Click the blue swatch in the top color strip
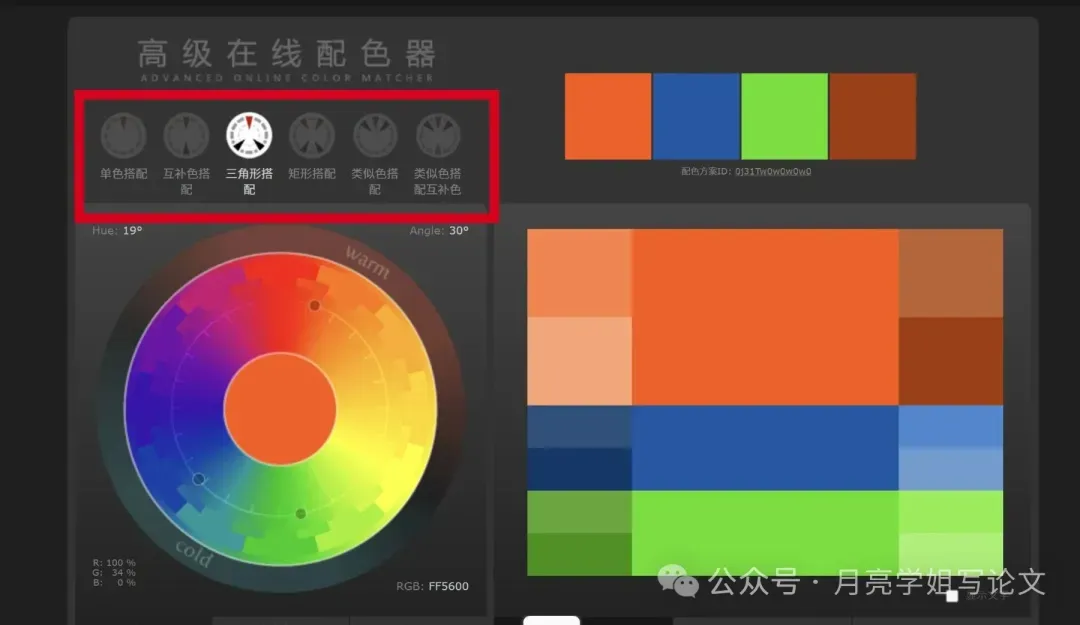The width and height of the screenshot is (1080, 625). tap(696, 116)
